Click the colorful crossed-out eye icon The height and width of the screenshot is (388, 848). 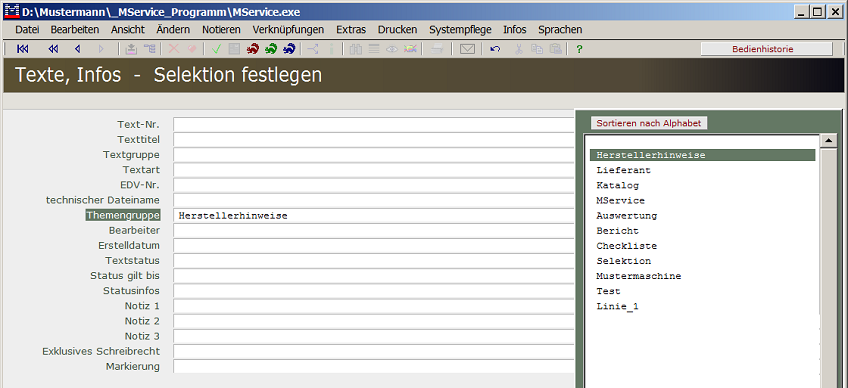pos(410,49)
